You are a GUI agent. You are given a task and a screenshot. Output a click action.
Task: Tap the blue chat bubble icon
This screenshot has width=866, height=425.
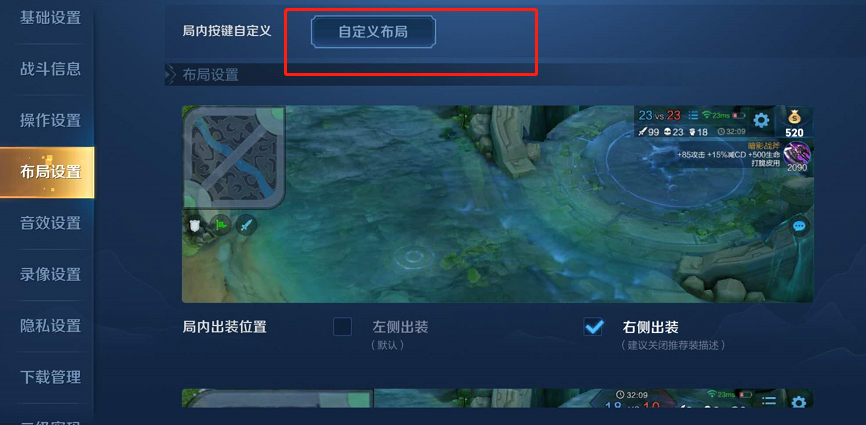click(799, 226)
